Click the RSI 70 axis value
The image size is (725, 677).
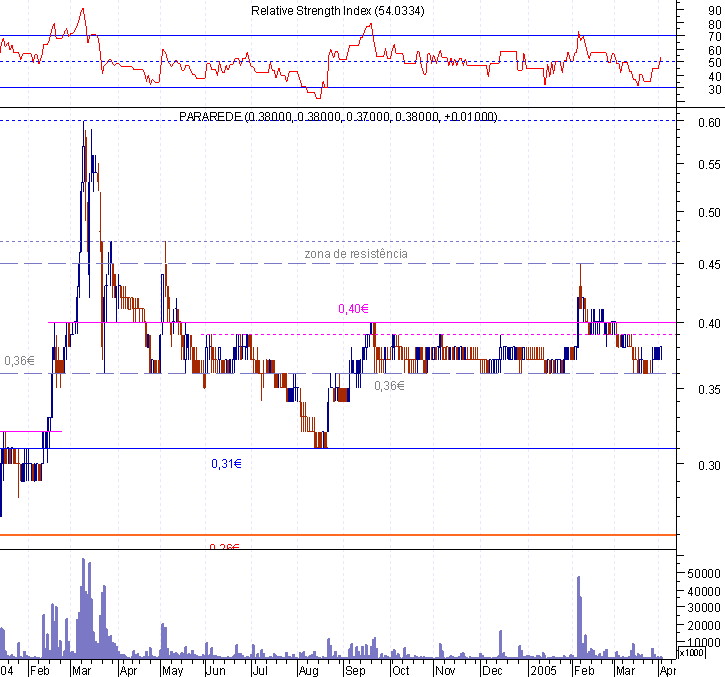(x=715, y=37)
